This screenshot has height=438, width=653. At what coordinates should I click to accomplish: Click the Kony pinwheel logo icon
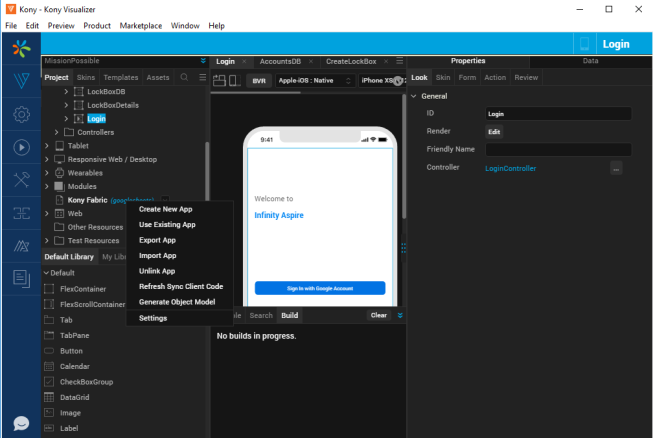(21, 48)
